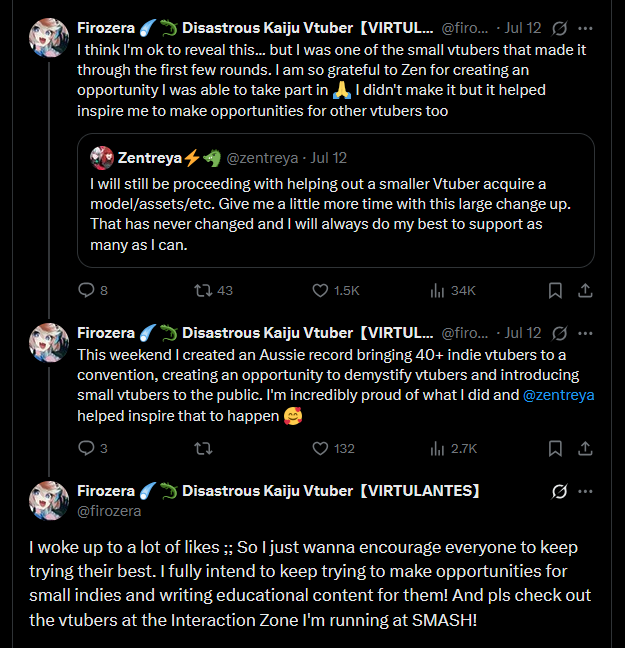
Task: Bookmark the Aussie record tweet
Action: click(x=555, y=448)
